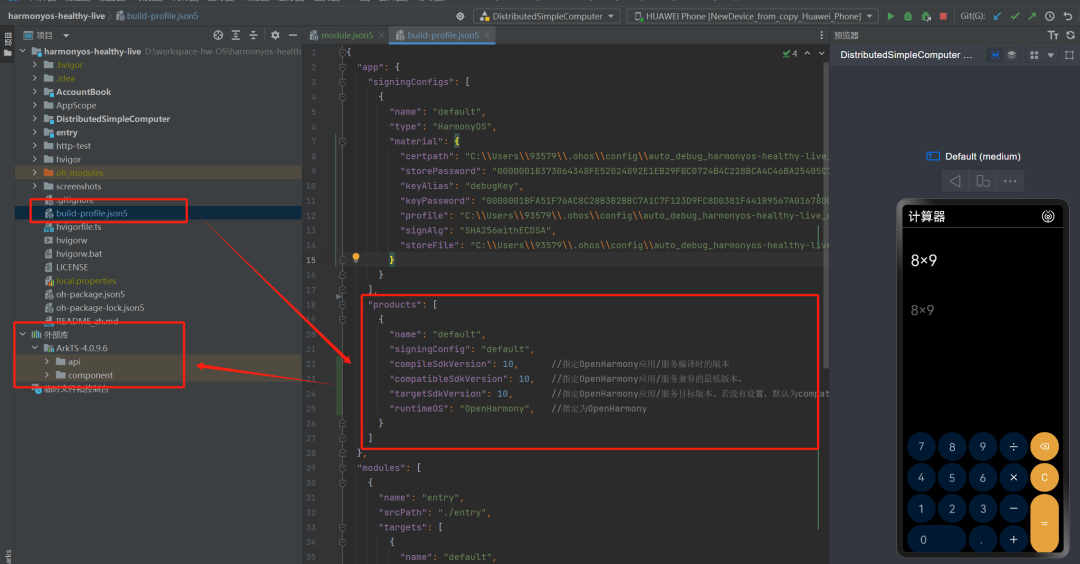Rotate preview device orientation icon

tap(983, 181)
